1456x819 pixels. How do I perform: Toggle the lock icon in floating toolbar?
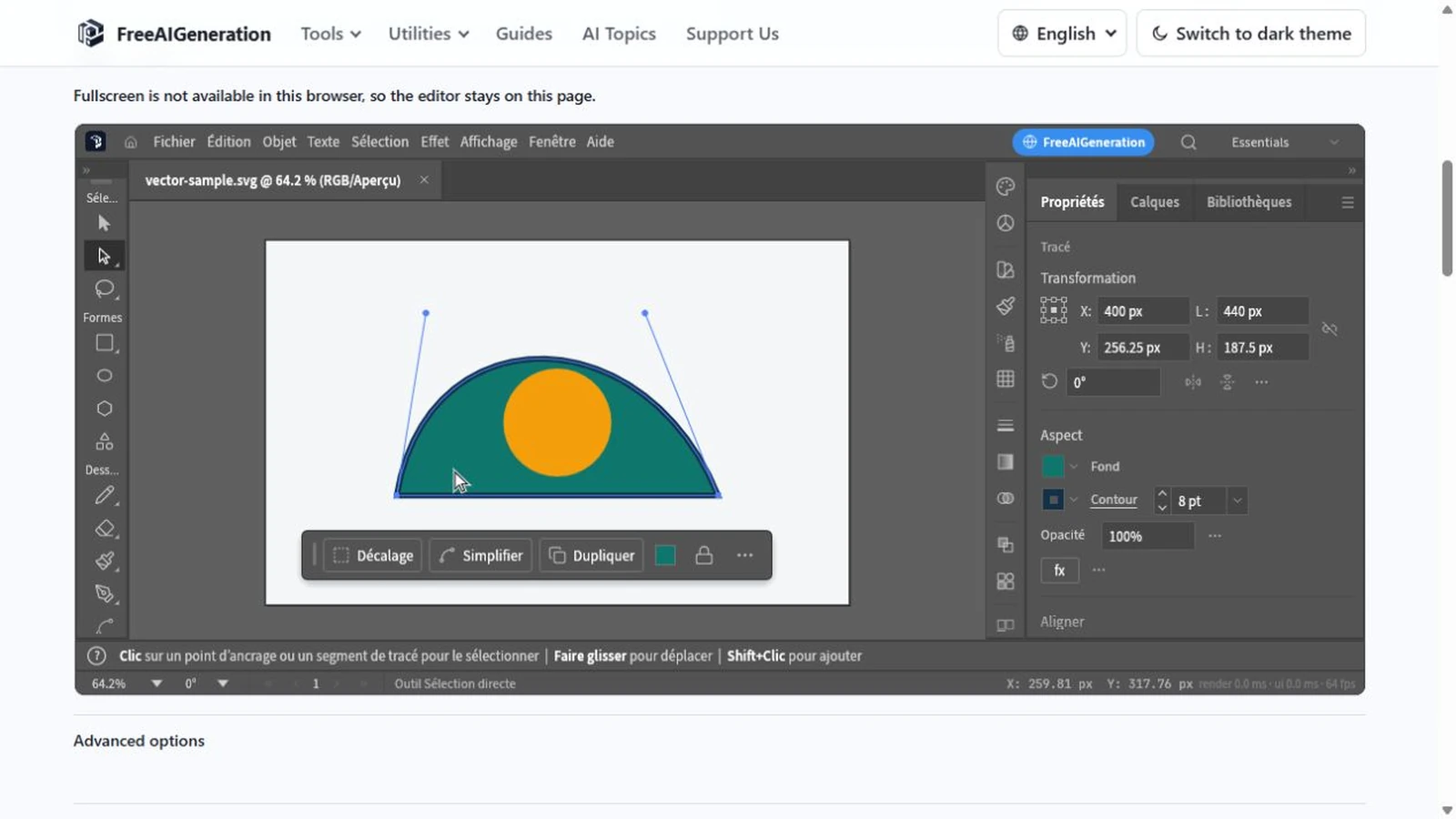point(703,555)
